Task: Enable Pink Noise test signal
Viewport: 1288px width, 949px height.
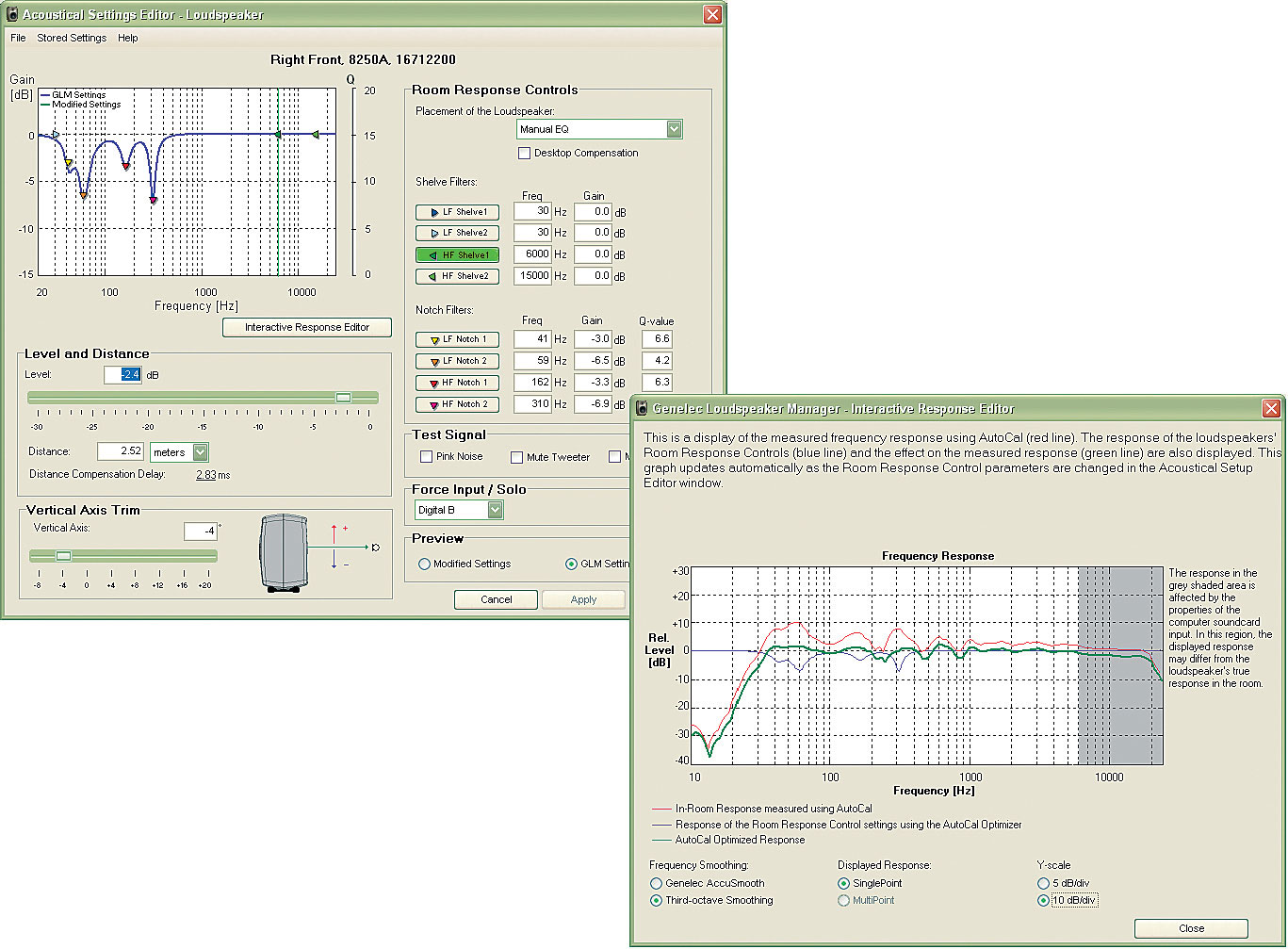Action: pos(426,456)
